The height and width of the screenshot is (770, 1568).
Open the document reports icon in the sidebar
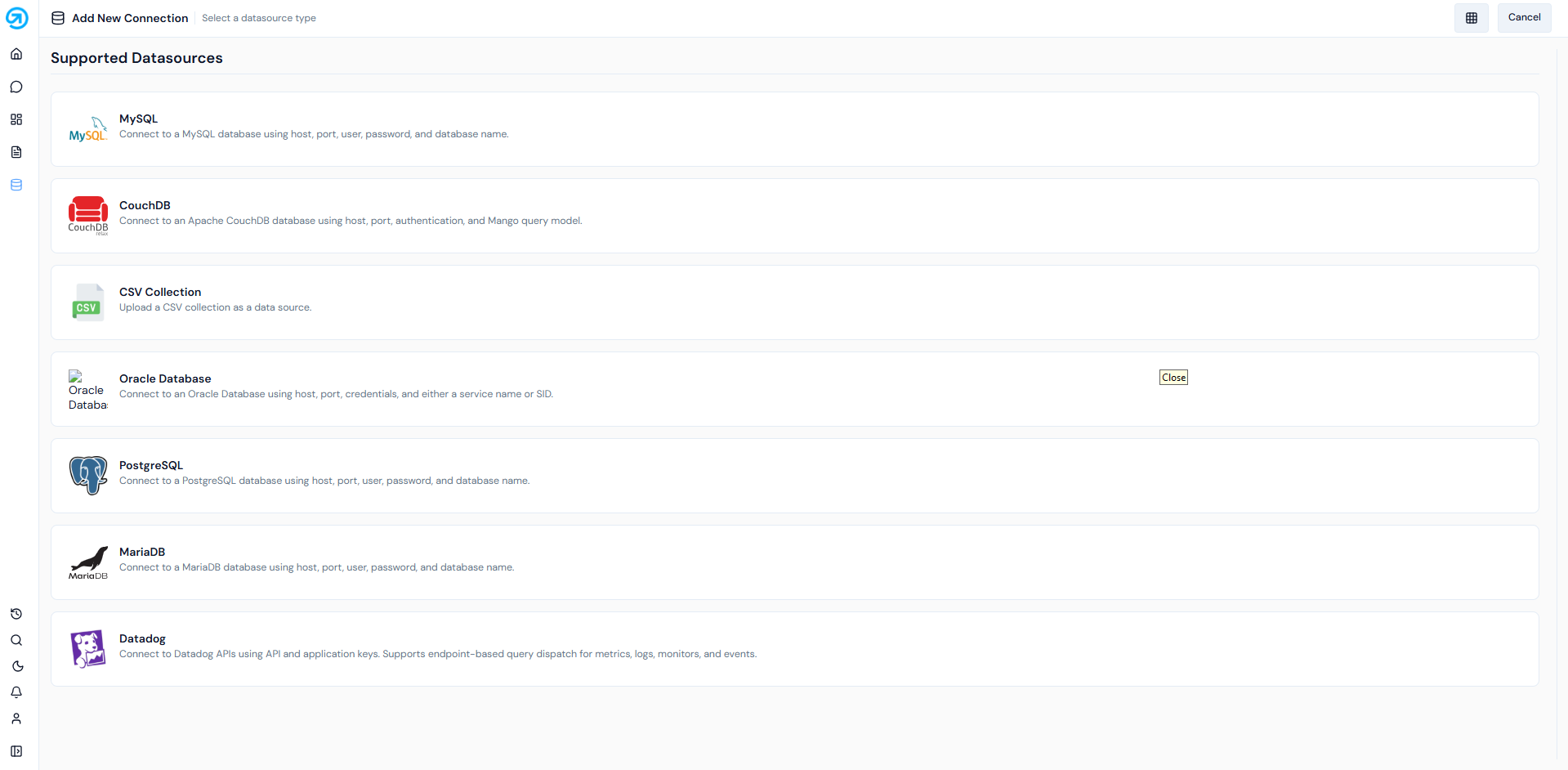tap(16, 152)
